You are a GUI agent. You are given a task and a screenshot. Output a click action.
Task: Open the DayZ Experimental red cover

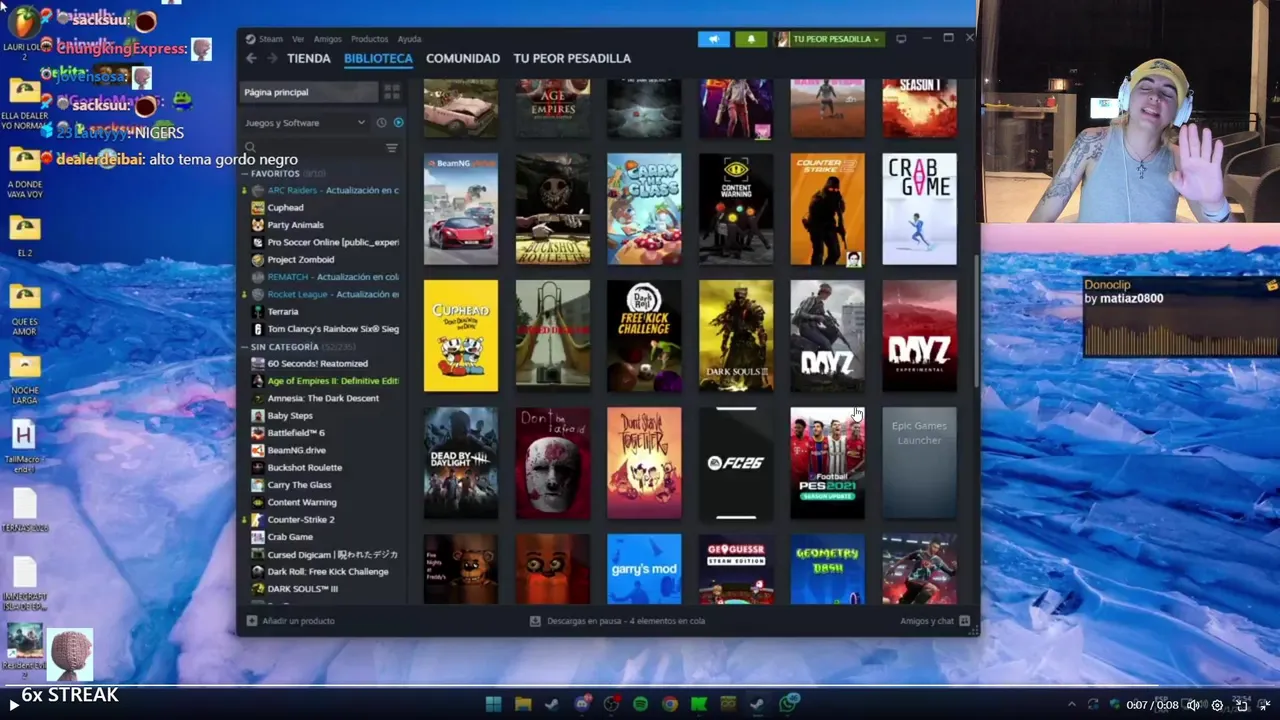coord(919,336)
